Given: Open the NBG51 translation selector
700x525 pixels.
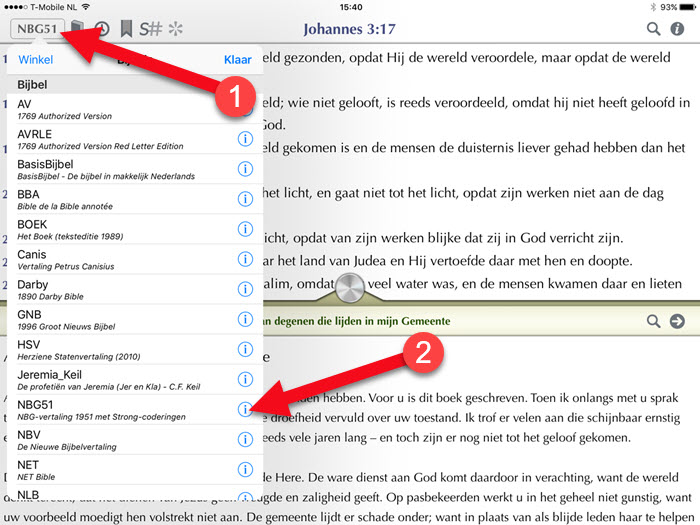Looking at the screenshot, I should pyautogui.click(x=38, y=29).
